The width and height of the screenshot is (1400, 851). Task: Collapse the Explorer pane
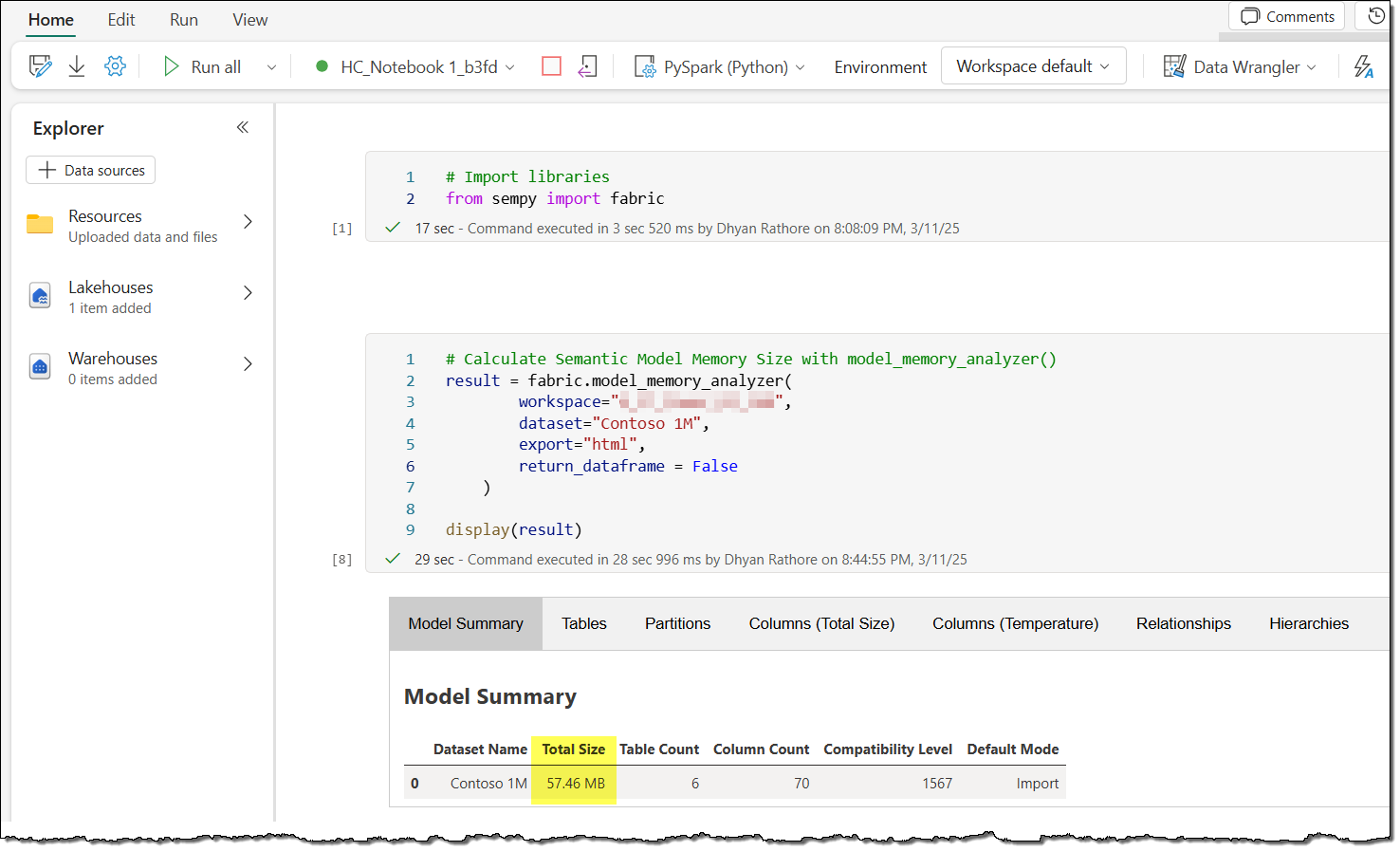click(x=243, y=126)
